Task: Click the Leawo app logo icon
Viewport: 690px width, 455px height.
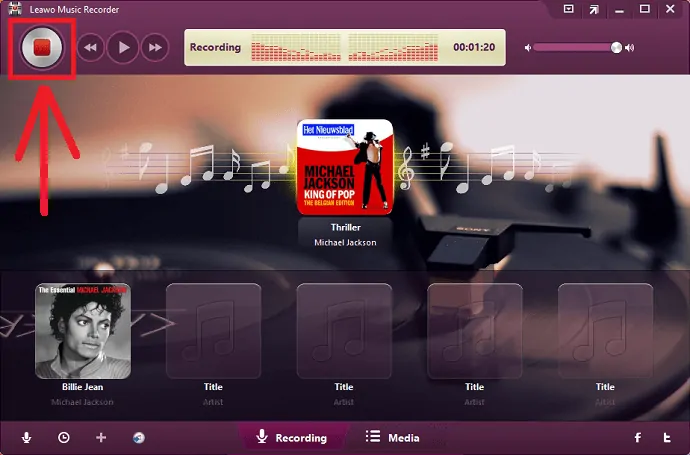Action: coord(15,9)
